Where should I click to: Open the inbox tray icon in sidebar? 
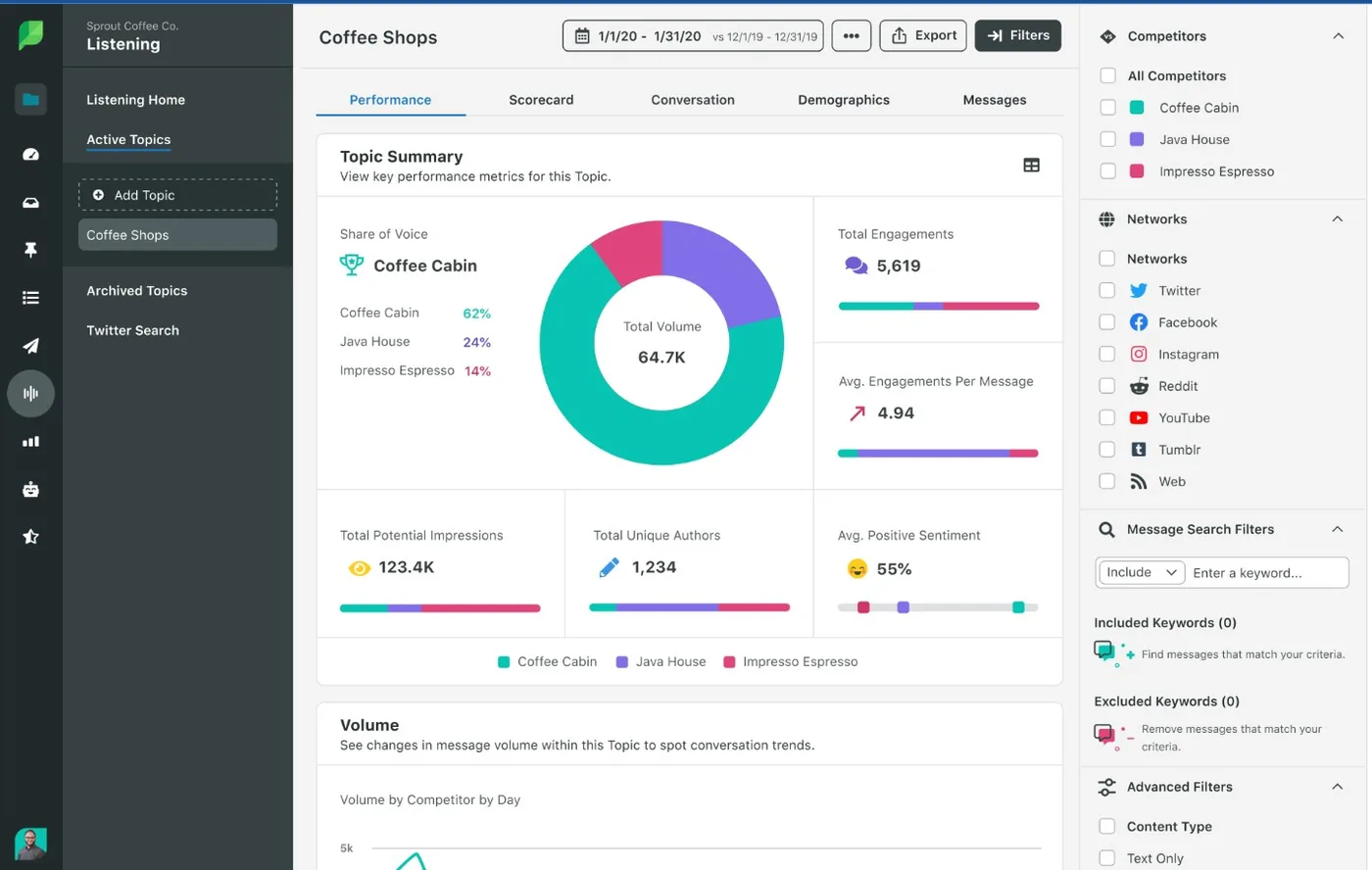tap(30, 202)
